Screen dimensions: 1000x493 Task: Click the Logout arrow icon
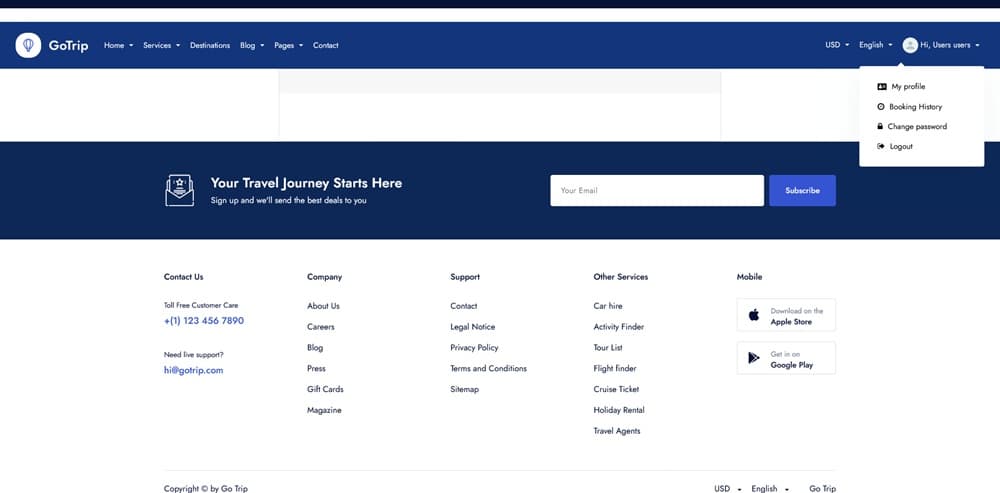click(881, 147)
